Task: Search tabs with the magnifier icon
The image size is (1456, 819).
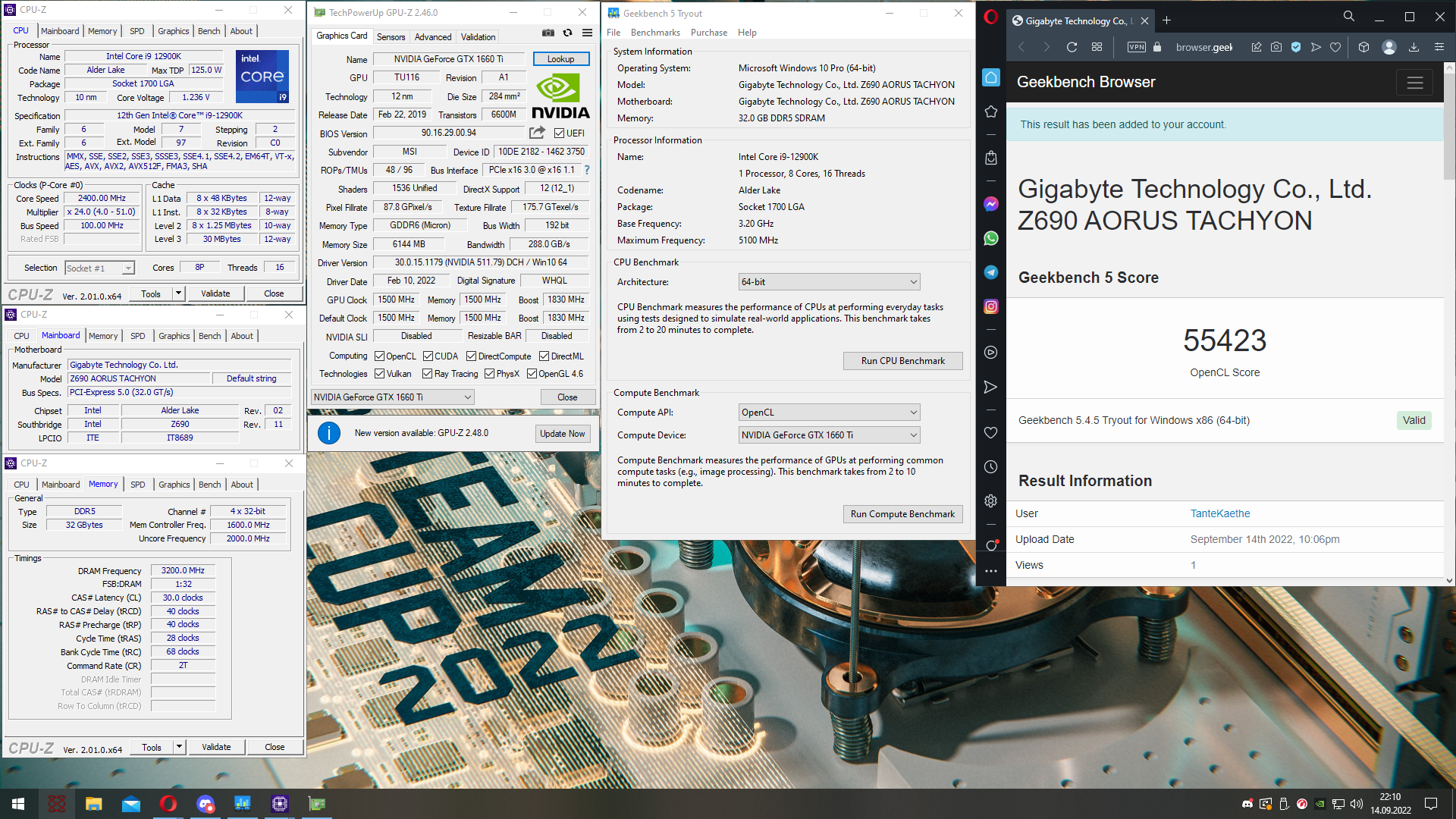Action: (x=1348, y=16)
